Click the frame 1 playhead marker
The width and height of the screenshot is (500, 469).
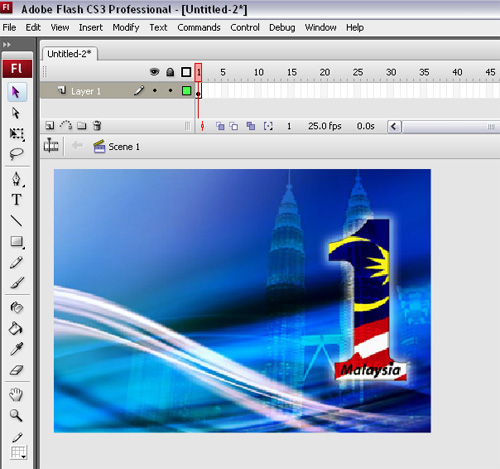coord(198,72)
